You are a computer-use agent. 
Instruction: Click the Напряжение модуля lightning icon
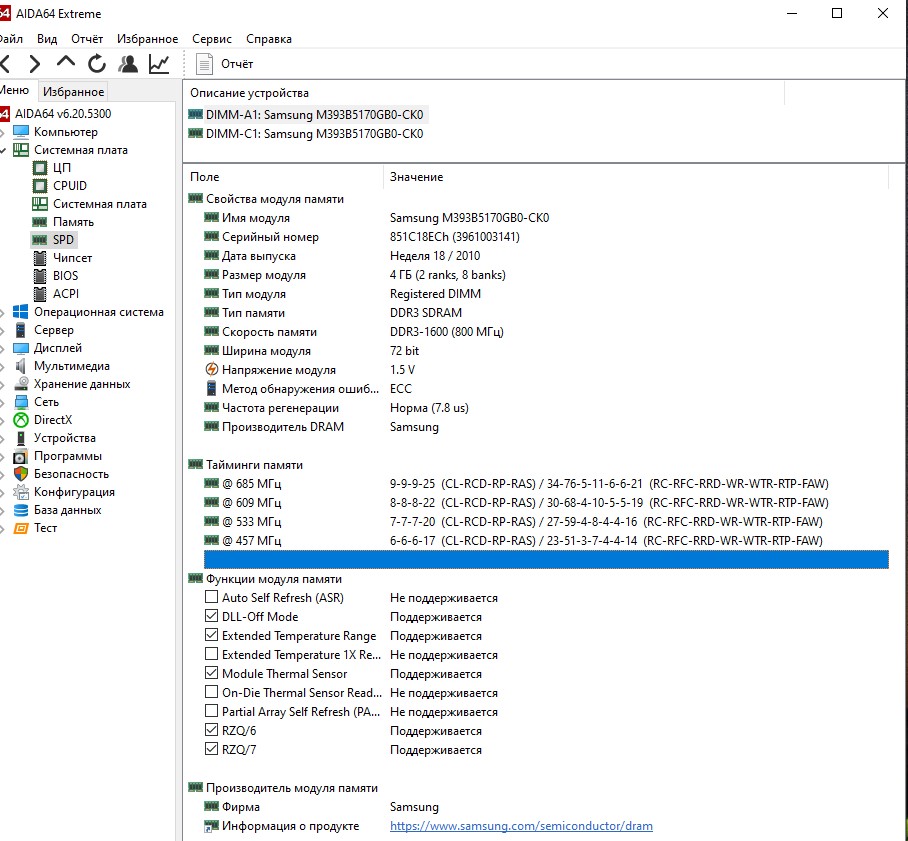coord(212,370)
